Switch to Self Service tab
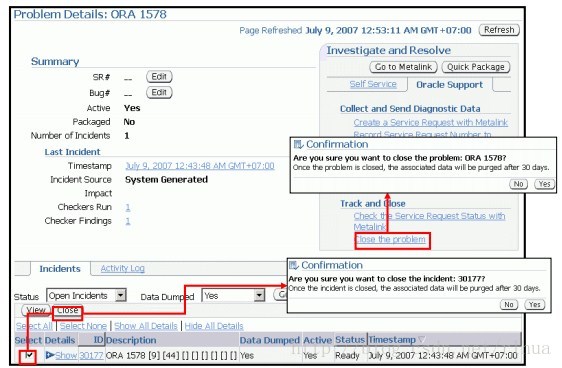The image size is (562, 368). click(373, 84)
